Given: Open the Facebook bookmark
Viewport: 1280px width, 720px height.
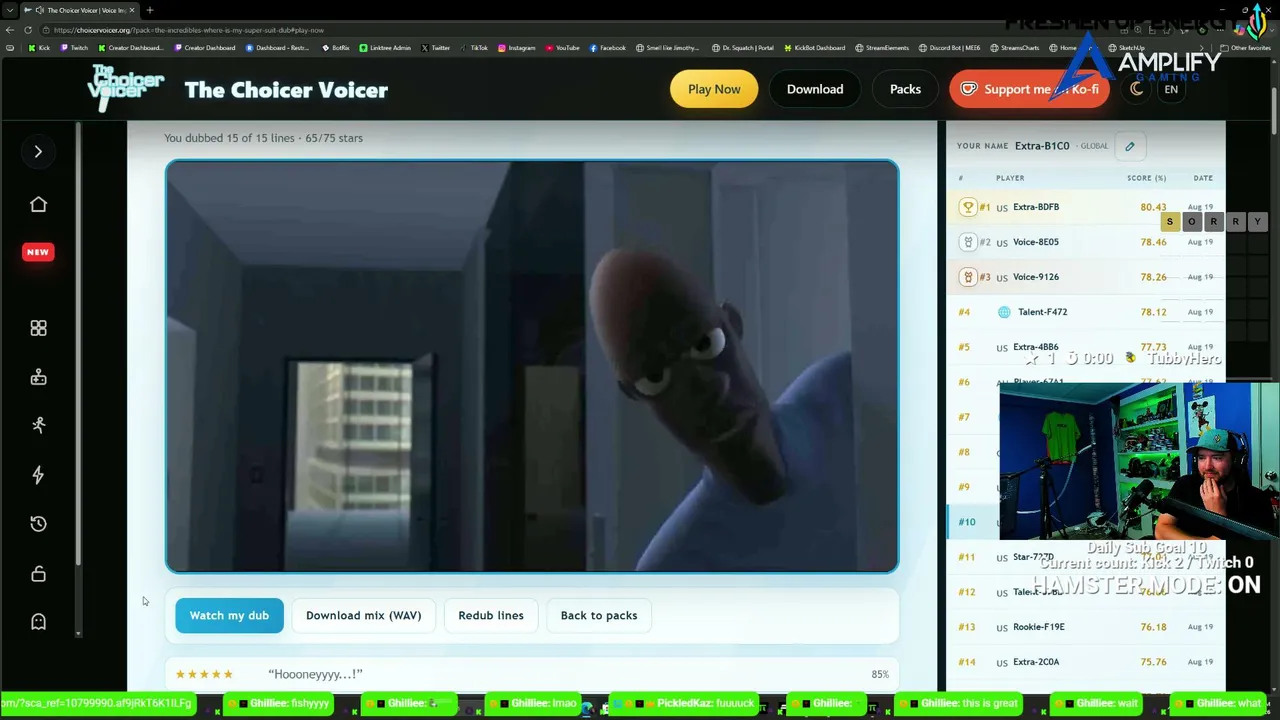Looking at the screenshot, I should click(x=608, y=48).
